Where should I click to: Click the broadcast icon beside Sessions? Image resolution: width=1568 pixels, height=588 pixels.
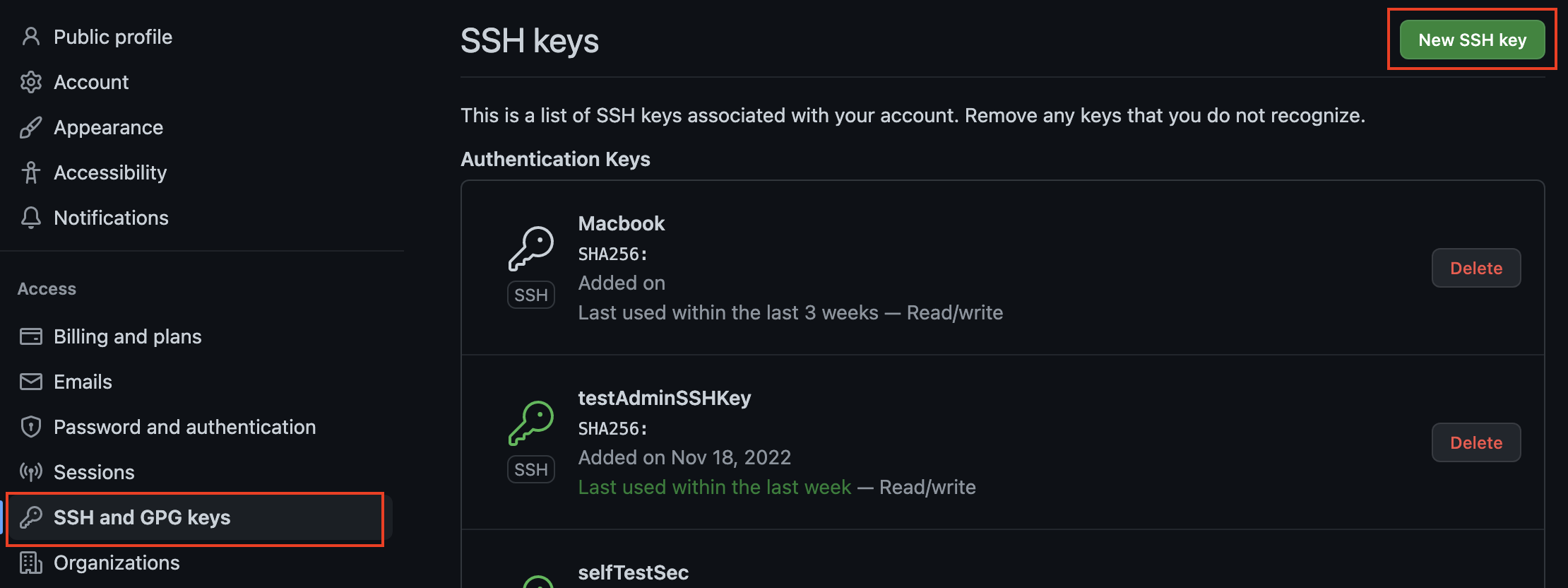[31, 472]
